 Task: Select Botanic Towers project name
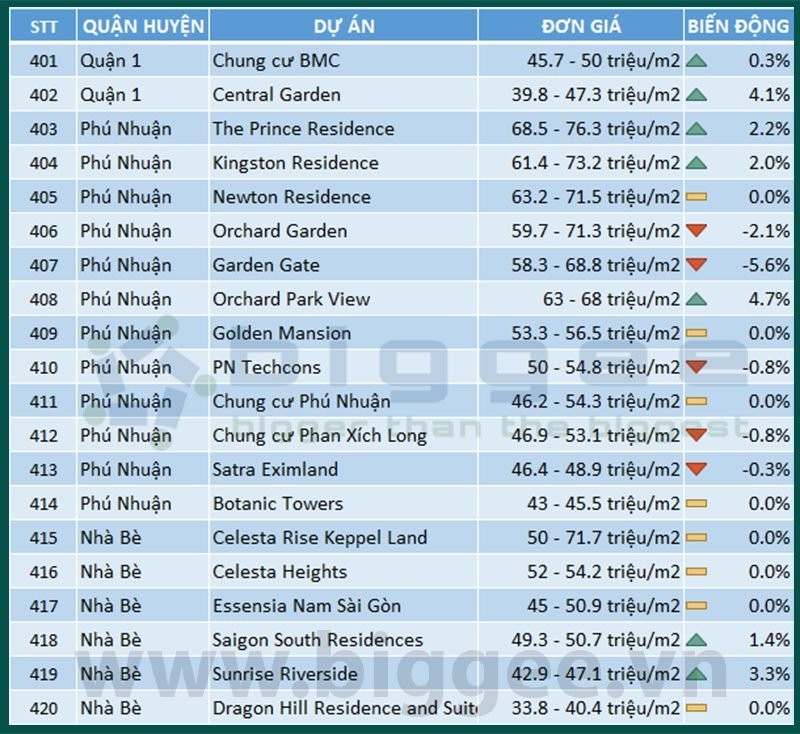point(278,504)
